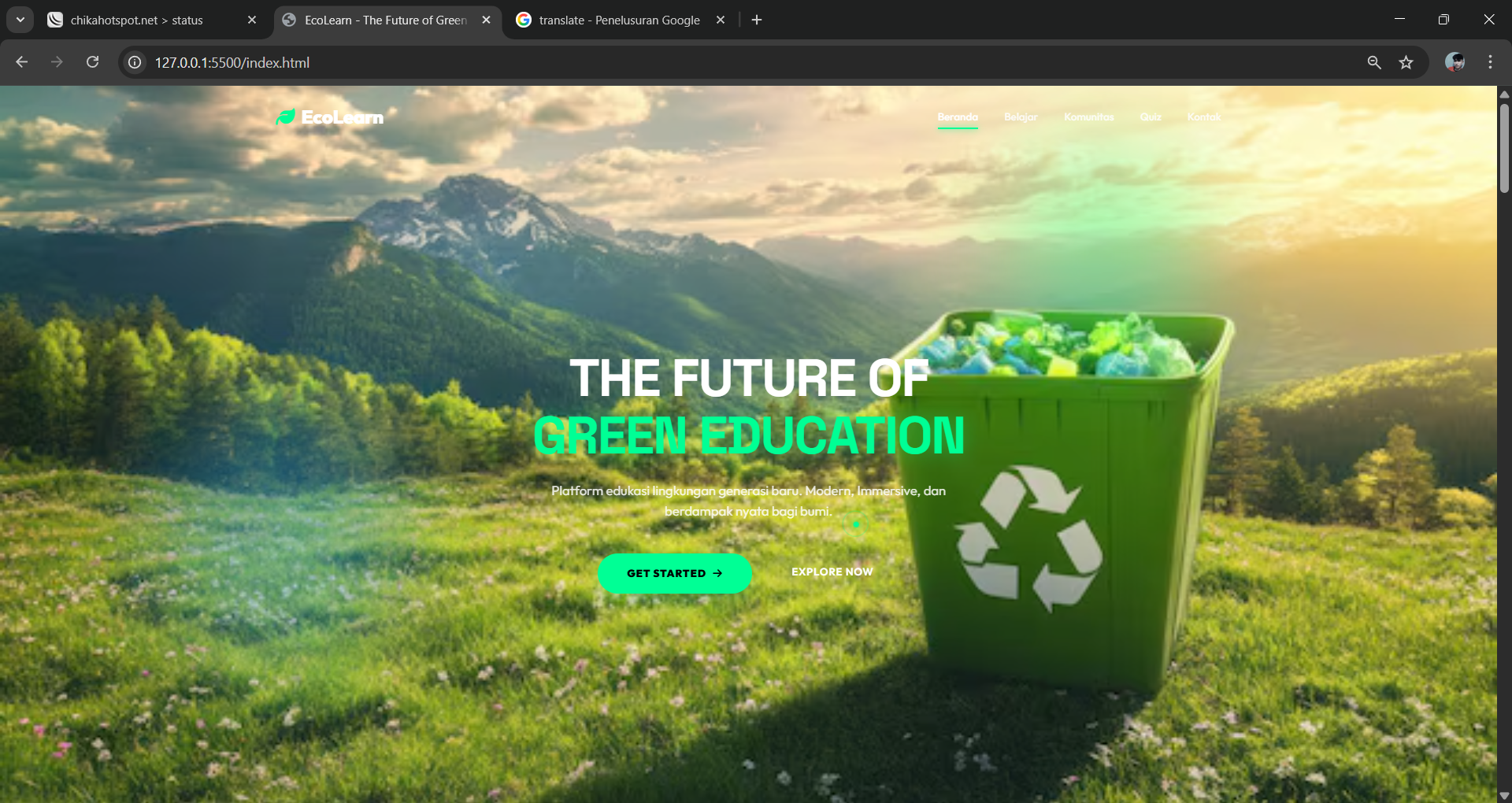Bookmark this page with the star icon
The height and width of the screenshot is (803, 1512).
1406,62
